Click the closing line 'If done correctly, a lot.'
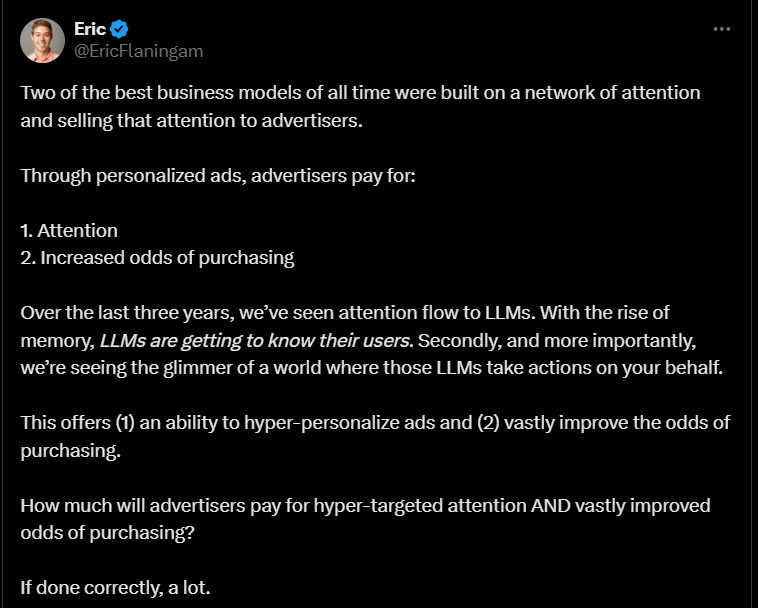Screen dimensions: 758x608 pyautogui.click(x=116, y=588)
